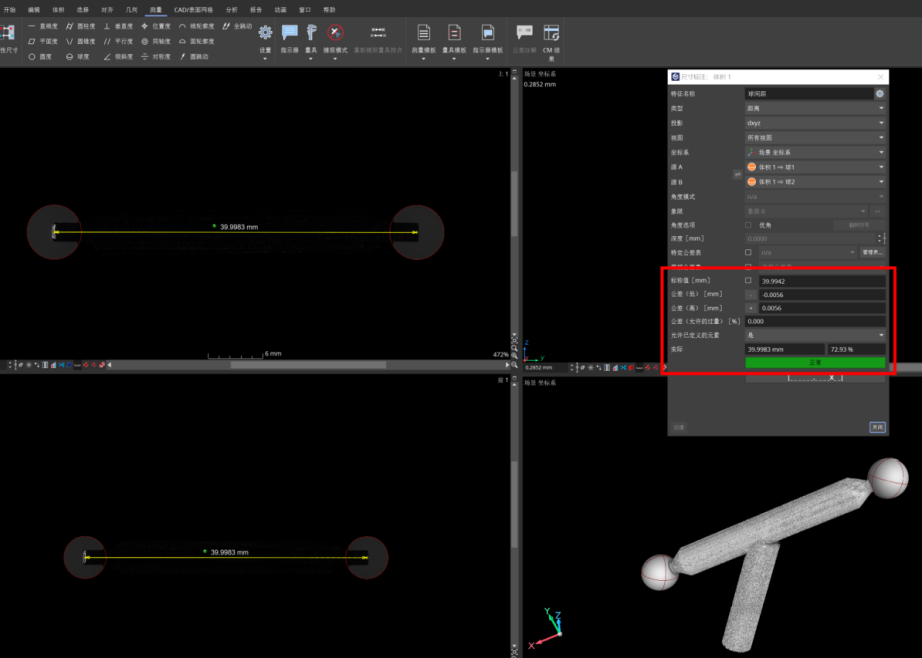This screenshot has width=922, height=658.
Task: Select the 同轴度 coaxiality tool
Action: 156,42
